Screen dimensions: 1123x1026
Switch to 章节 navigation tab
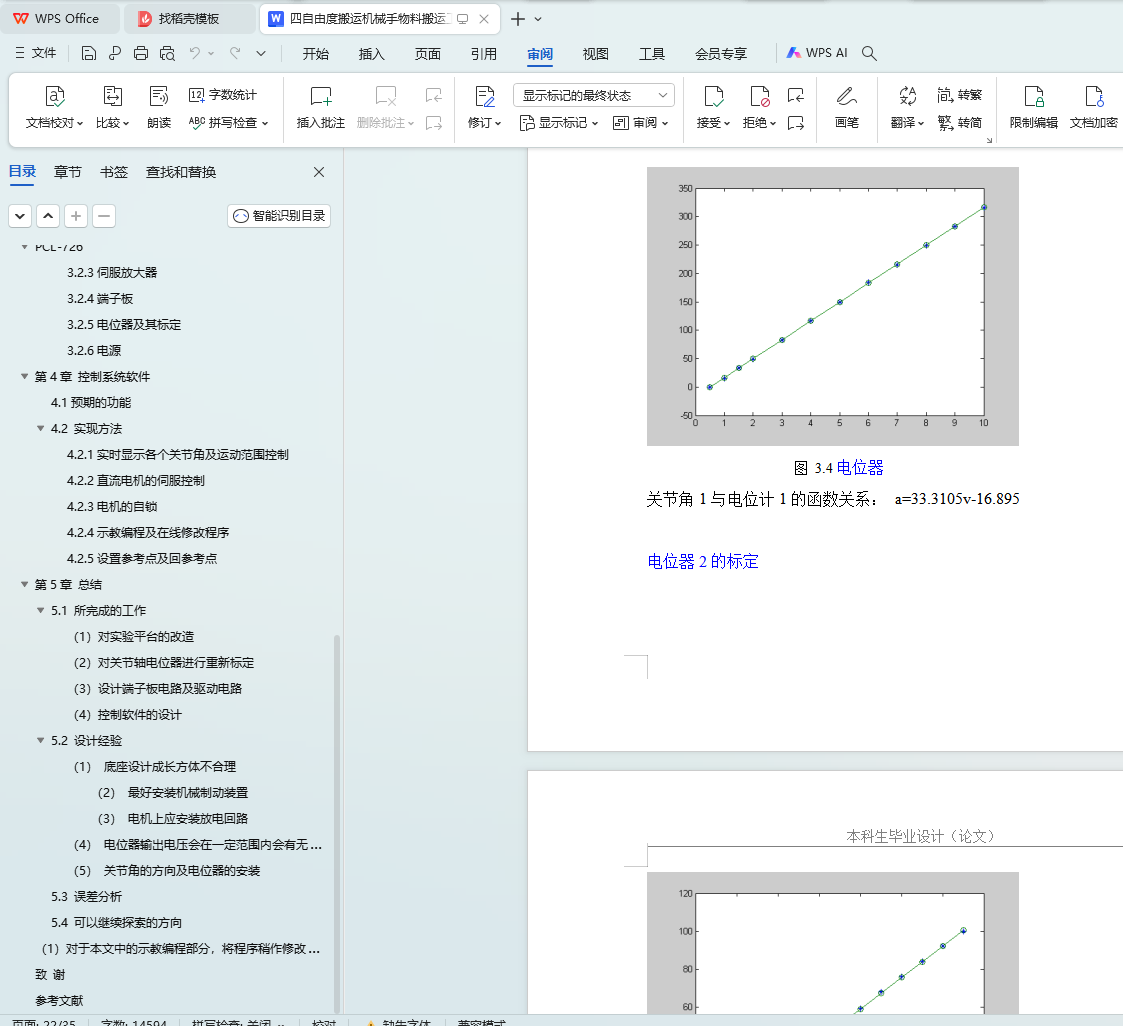pyautogui.click(x=67, y=172)
